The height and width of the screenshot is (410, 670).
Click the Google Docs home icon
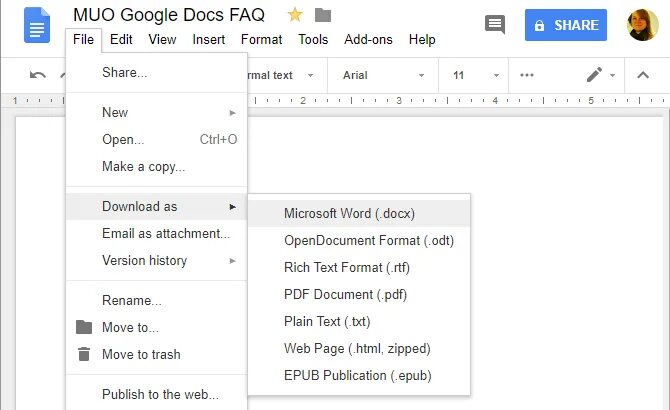click(37, 25)
